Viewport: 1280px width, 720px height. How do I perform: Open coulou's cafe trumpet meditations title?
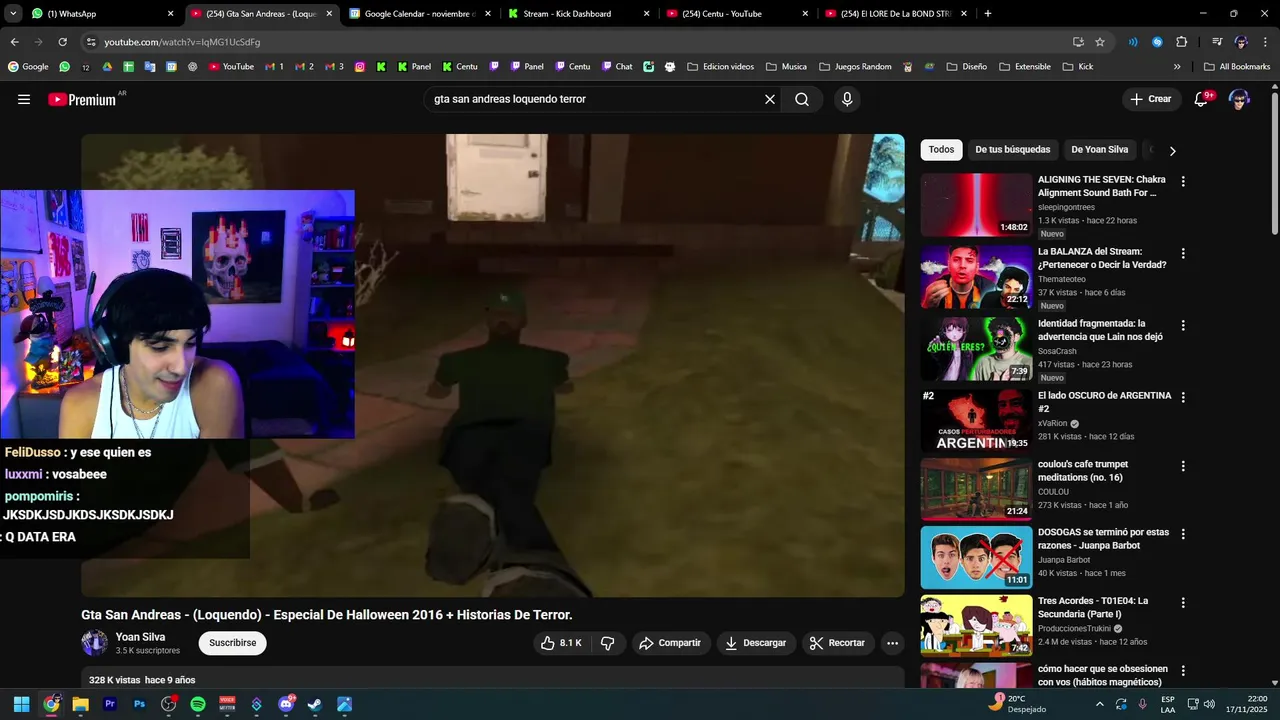1083,471
